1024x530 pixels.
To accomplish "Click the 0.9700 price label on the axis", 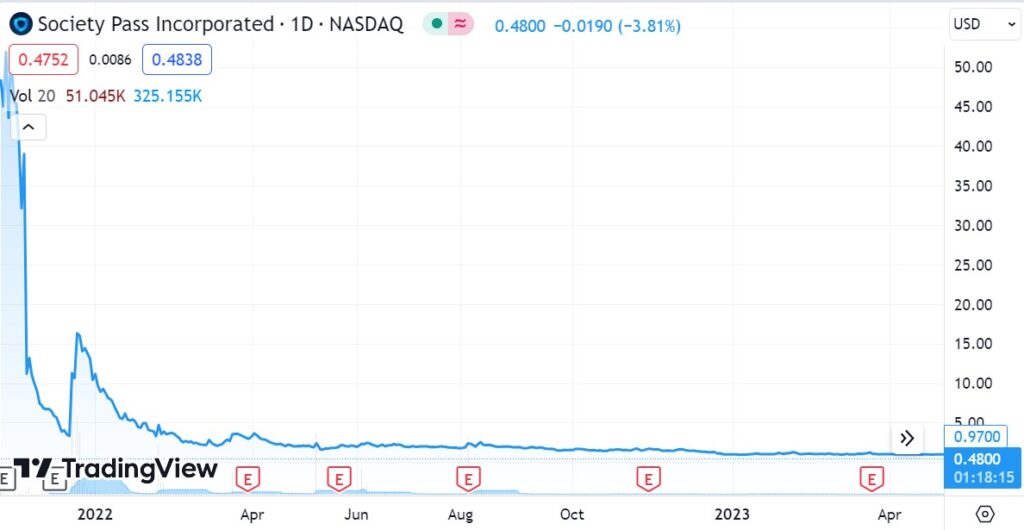I will coord(976,436).
